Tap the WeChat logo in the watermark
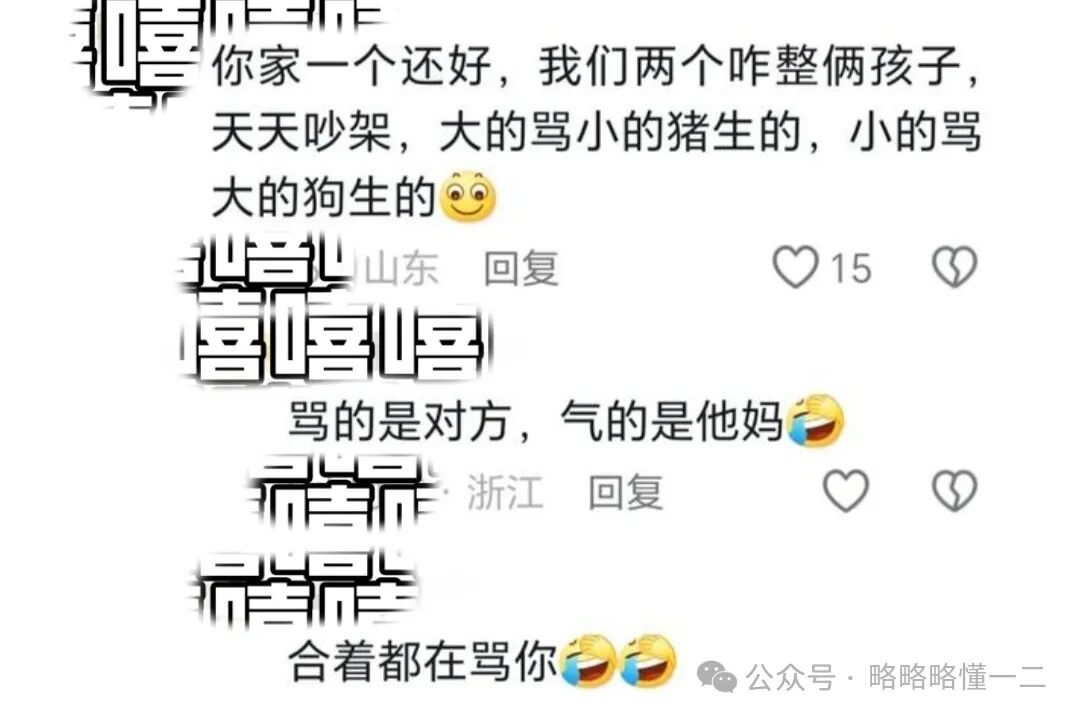1080x720 pixels. point(717,676)
